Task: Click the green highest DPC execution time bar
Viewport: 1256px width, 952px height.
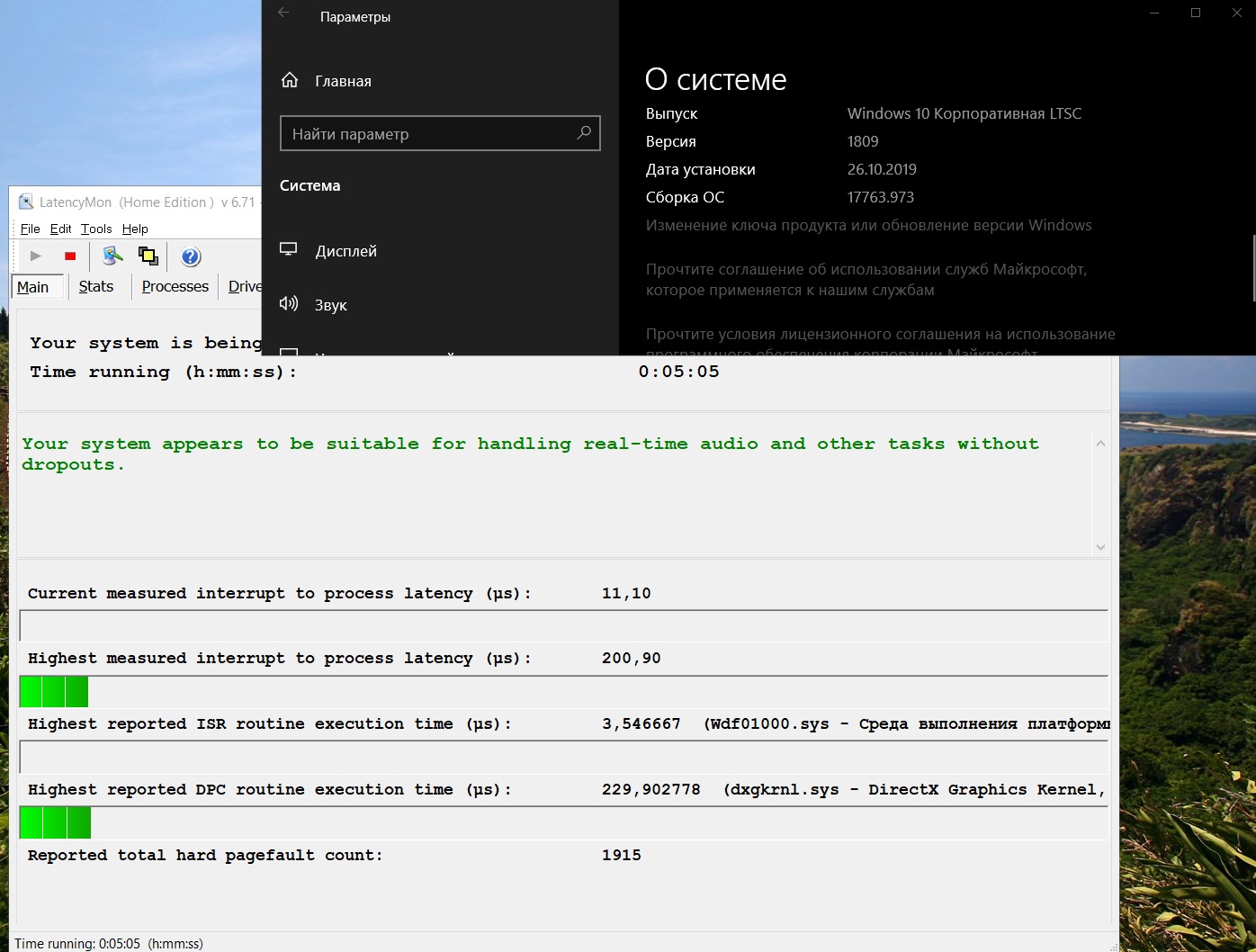Action: [55, 823]
